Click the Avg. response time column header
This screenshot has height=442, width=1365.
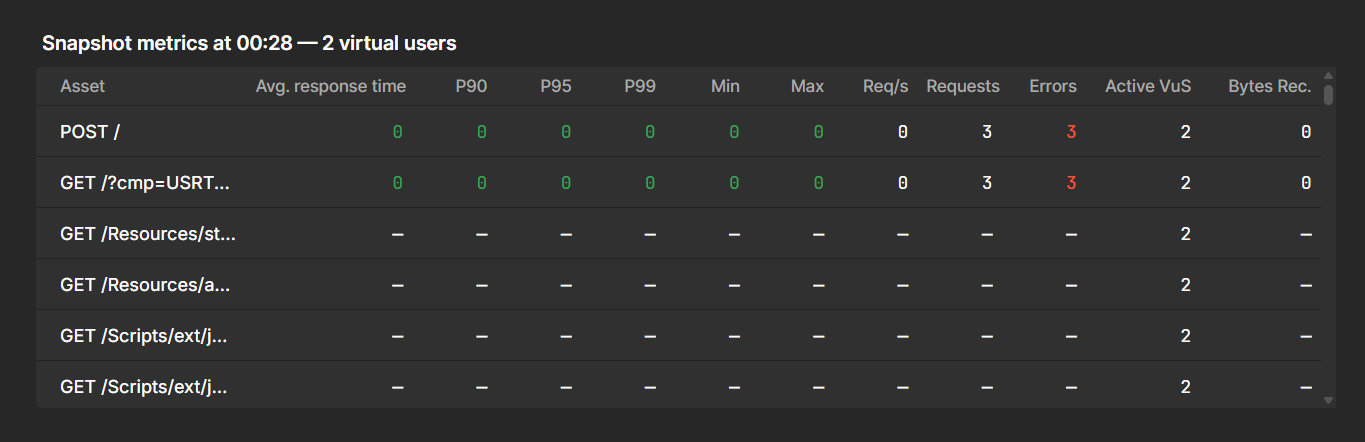click(331, 86)
